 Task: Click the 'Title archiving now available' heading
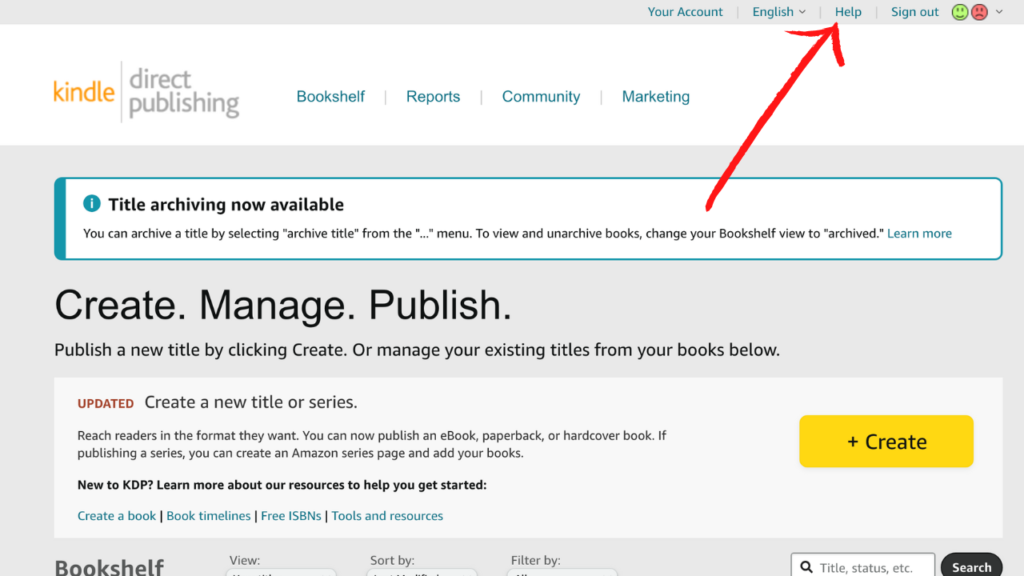[226, 204]
